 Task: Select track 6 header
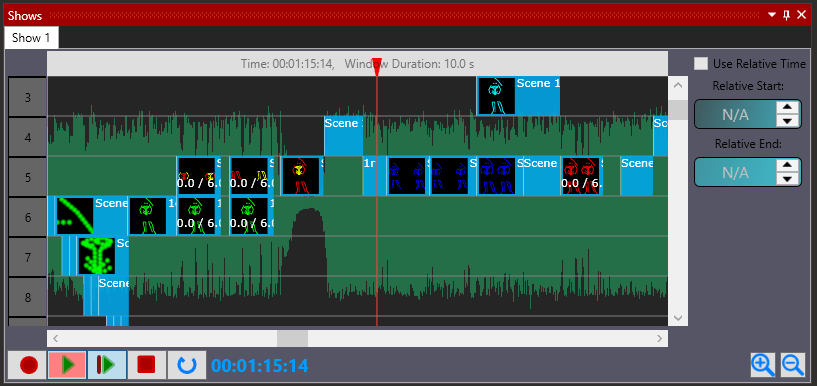28,217
